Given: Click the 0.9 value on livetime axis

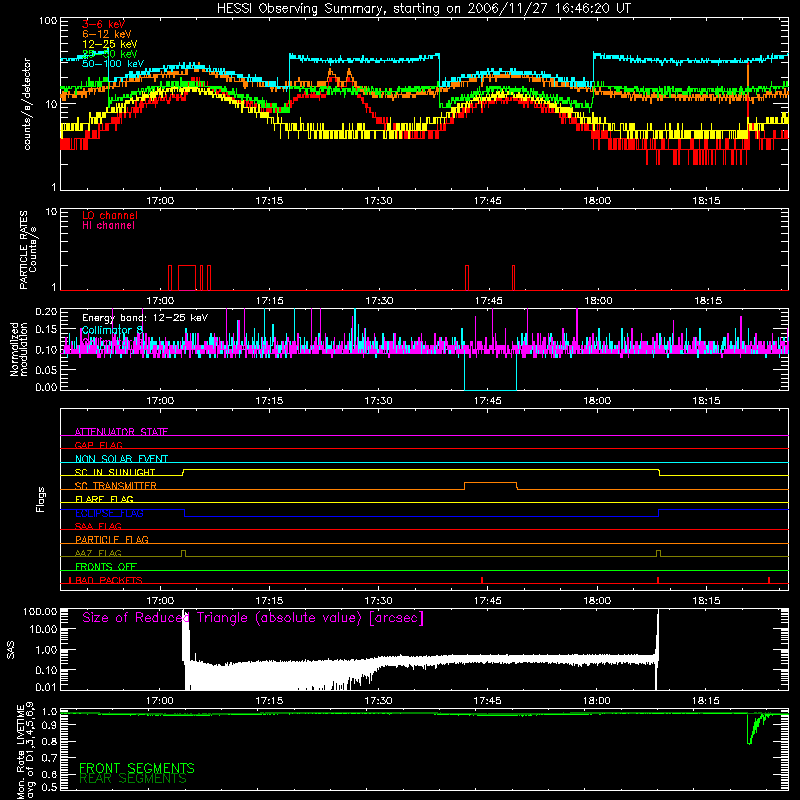Looking at the screenshot, I should (49, 726).
